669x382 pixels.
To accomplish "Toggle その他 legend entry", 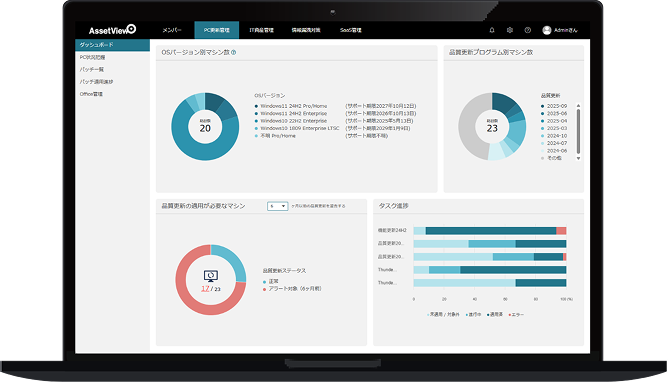I will point(552,158).
